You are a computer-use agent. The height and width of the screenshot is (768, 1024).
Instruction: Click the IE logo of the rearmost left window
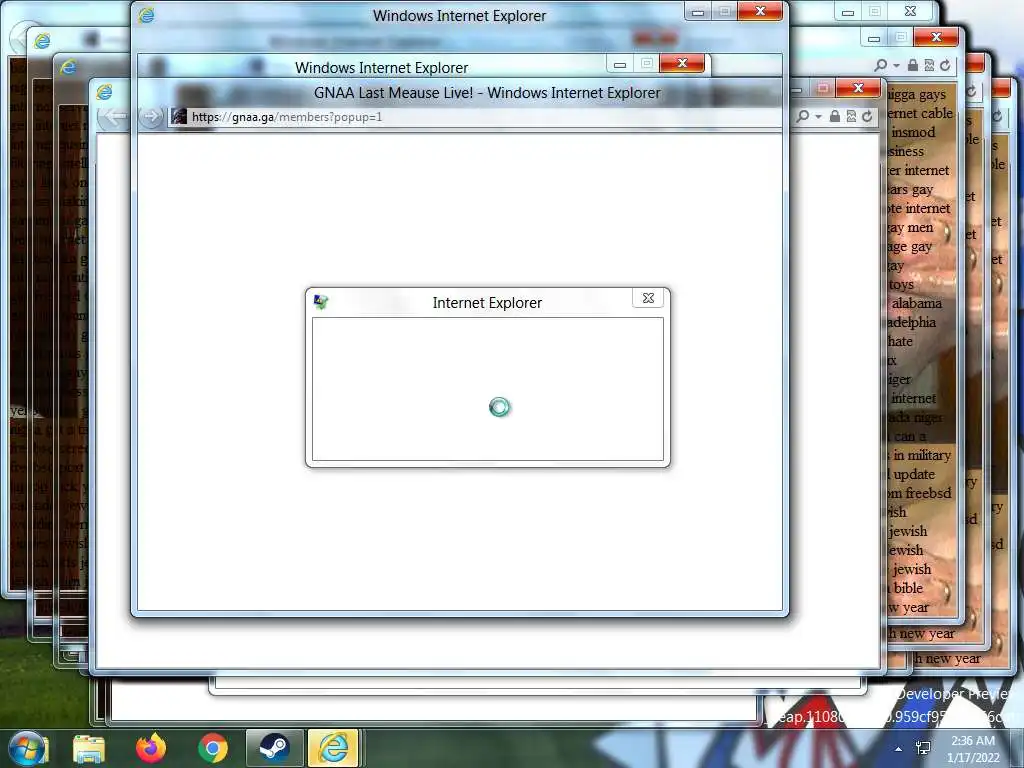point(42,40)
